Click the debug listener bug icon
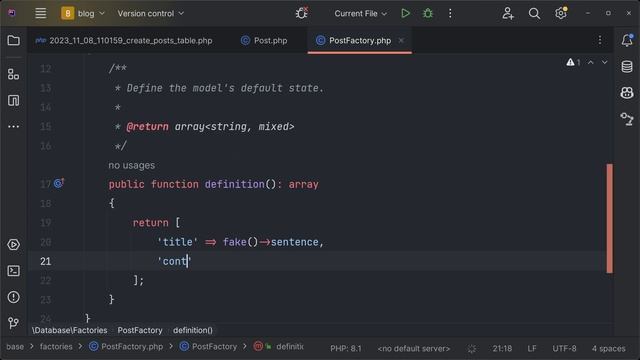 [302, 13]
